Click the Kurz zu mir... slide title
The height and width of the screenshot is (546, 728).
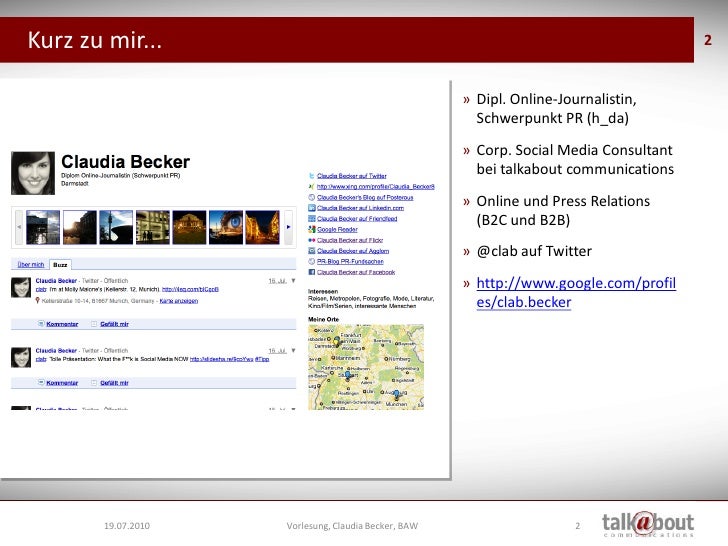pyautogui.click(x=95, y=40)
